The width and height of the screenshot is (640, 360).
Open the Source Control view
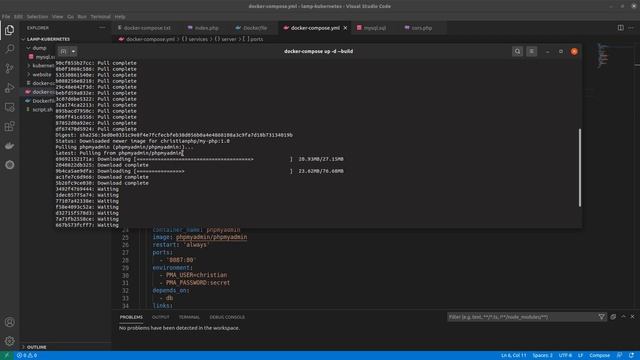[x=9, y=68]
